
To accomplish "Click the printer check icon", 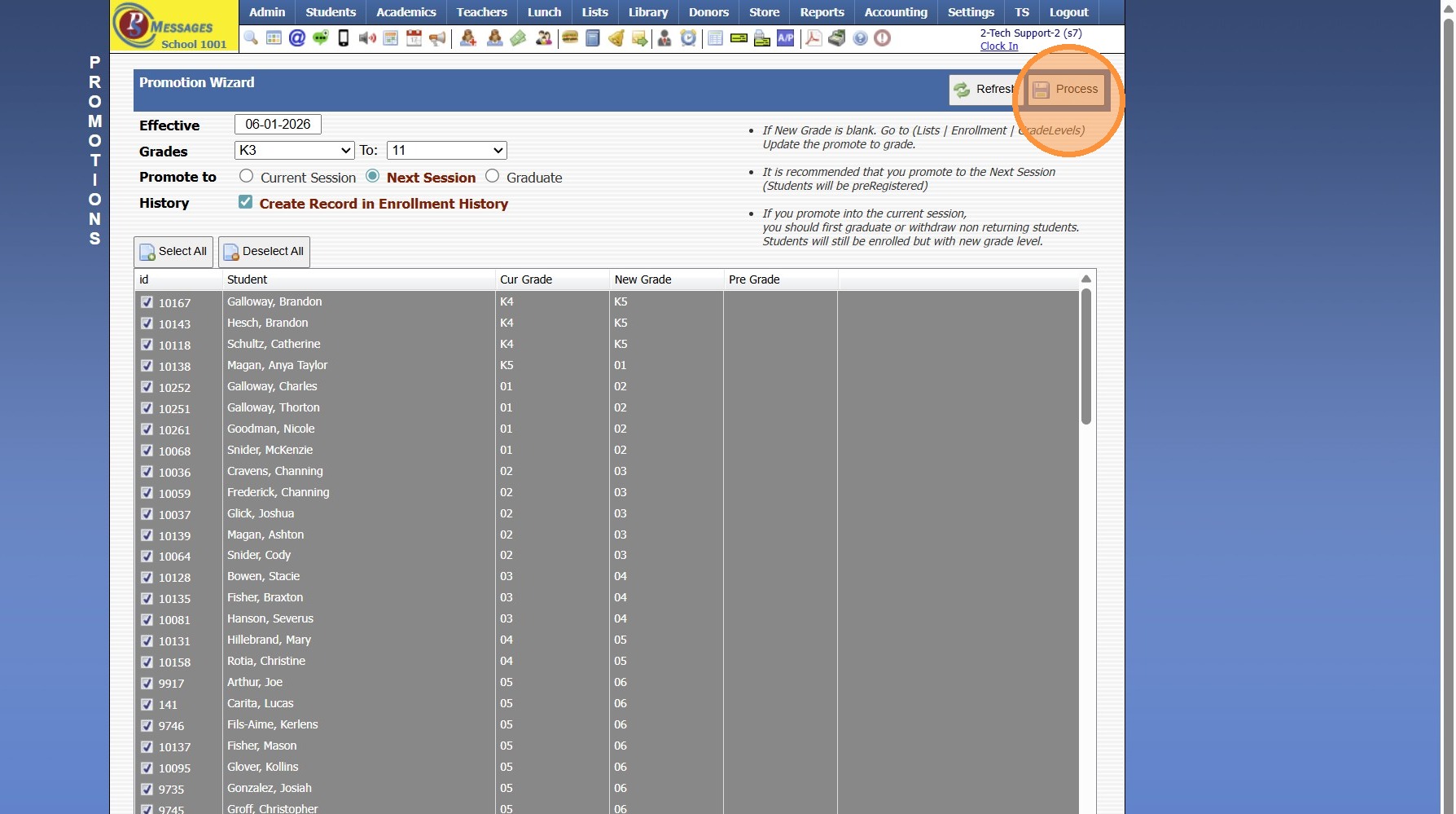I will tap(762, 38).
